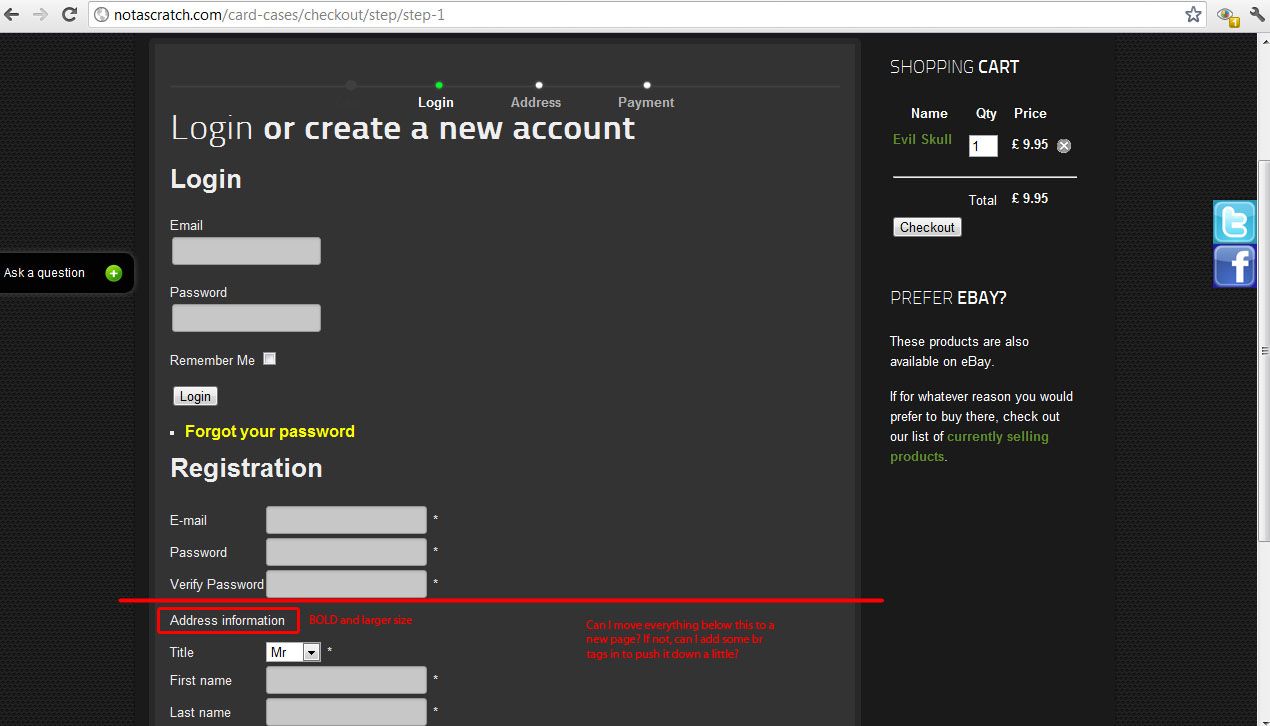Screen dimensions: 1270x726
Task: Click the page vertical scrollbar
Action: [1264, 352]
